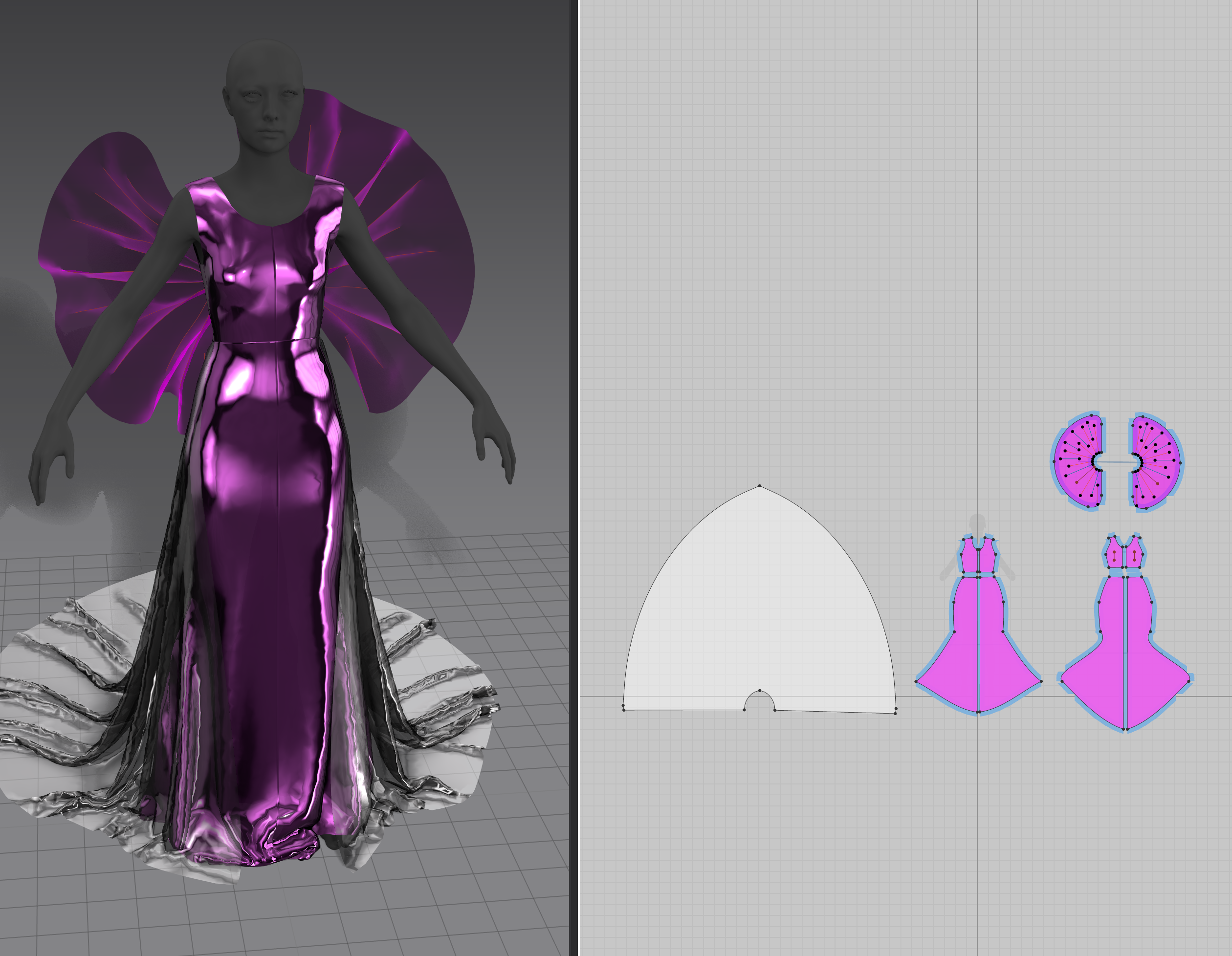Click the gray avatar silhouette head in 2D window

tap(978, 522)
